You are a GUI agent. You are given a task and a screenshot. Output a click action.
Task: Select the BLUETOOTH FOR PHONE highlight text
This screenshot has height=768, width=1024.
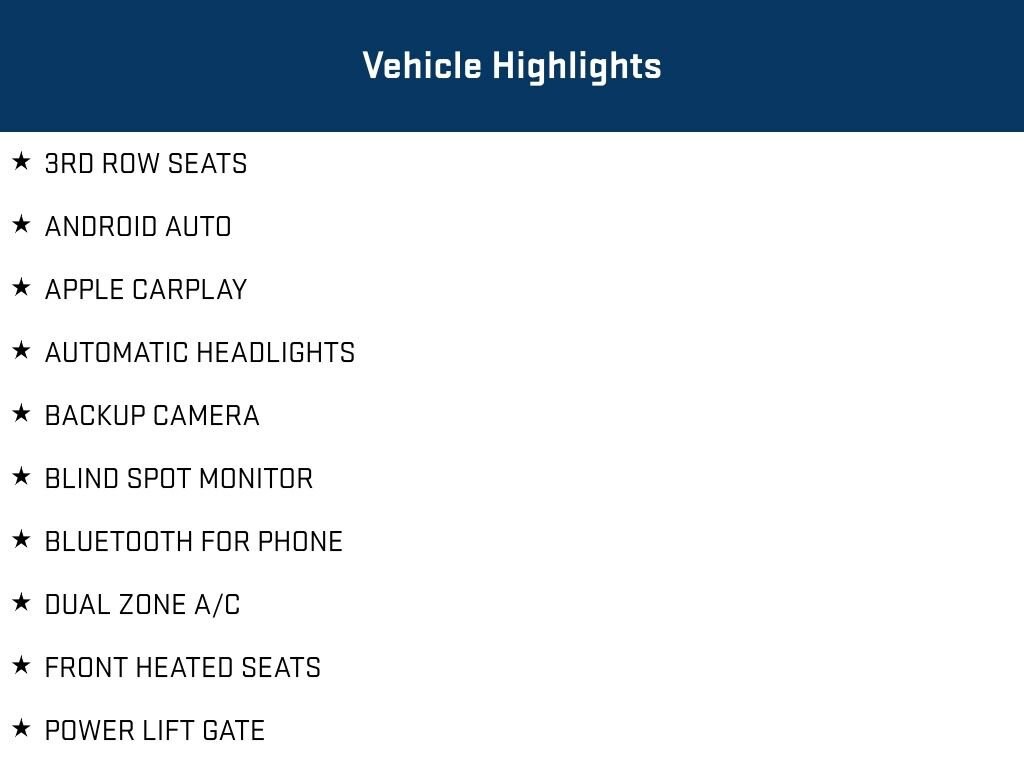click(x=194, y=542)
